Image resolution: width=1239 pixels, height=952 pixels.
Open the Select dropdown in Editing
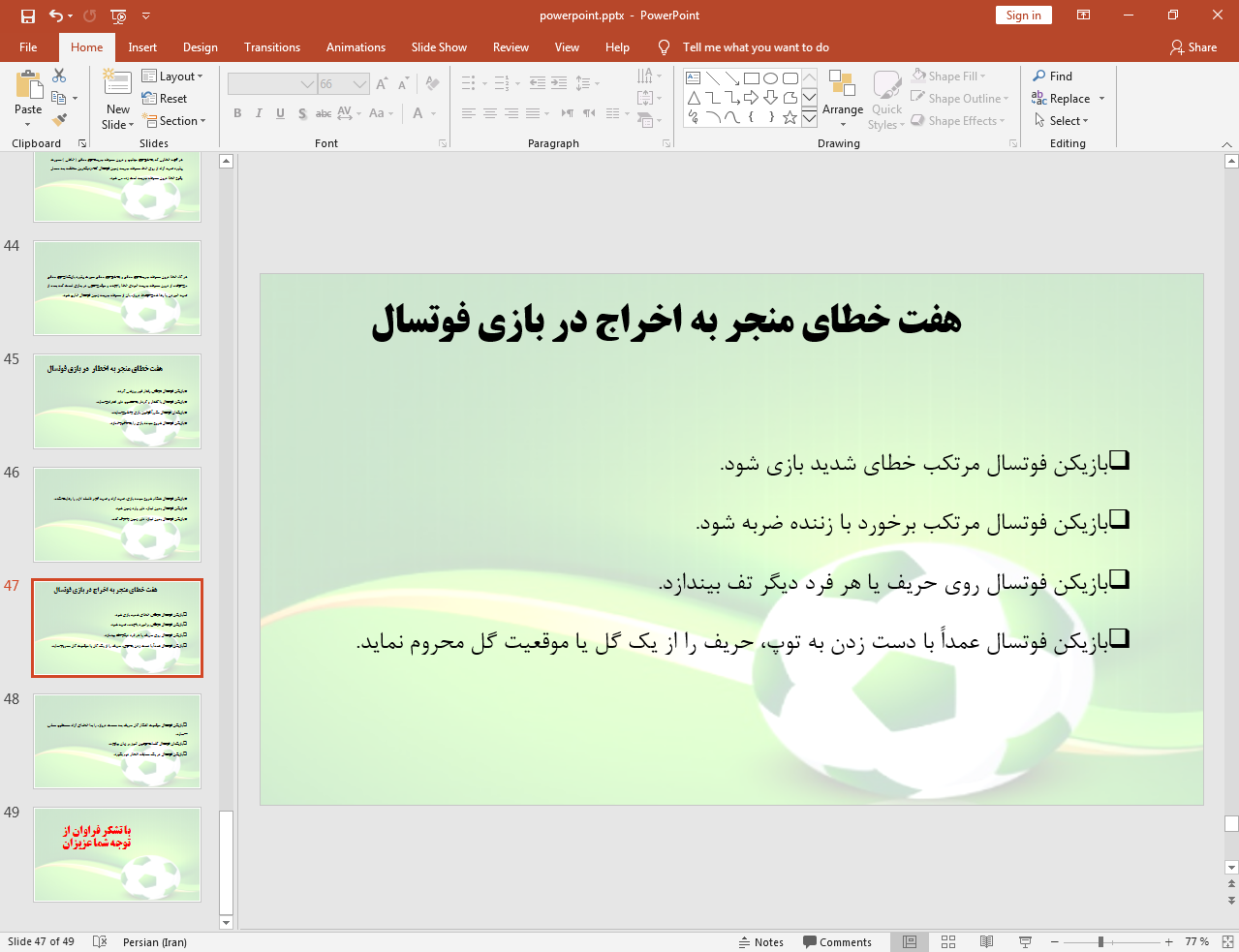[x=1062, y=121]
